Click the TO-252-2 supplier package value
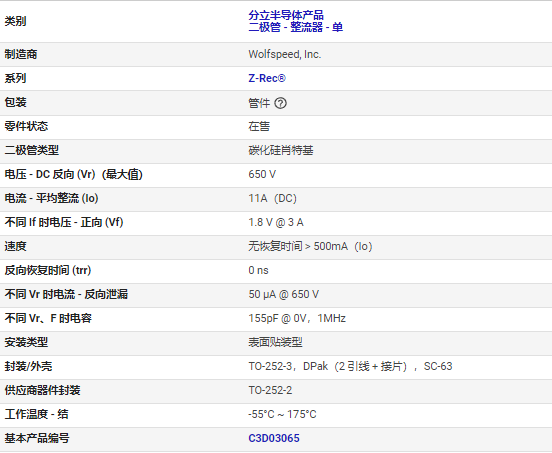Viewport: 552px width, 453px height. point(270,390)
